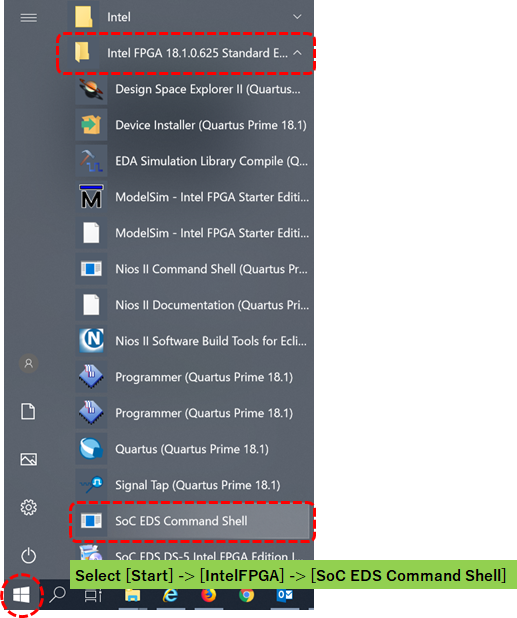
Task: Click the taskbar Search magnifier
Action: (x=58, y=594)
